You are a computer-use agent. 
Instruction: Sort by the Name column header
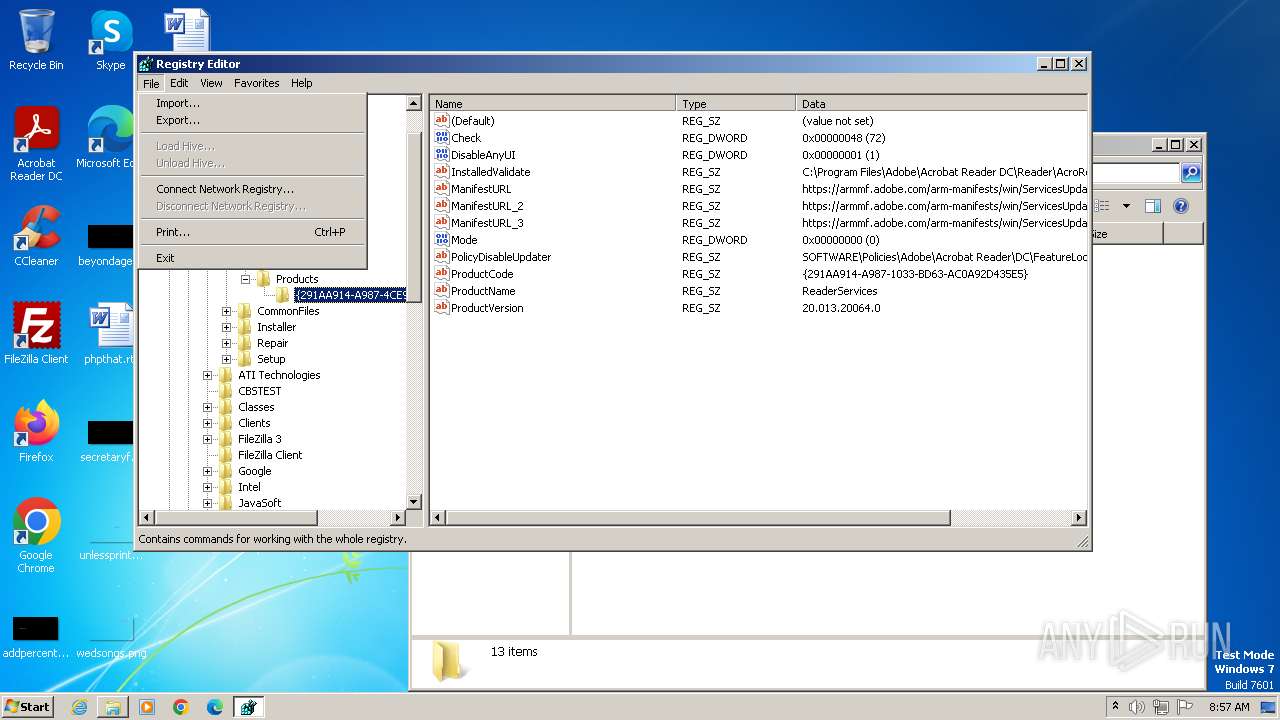coord(553,103)
